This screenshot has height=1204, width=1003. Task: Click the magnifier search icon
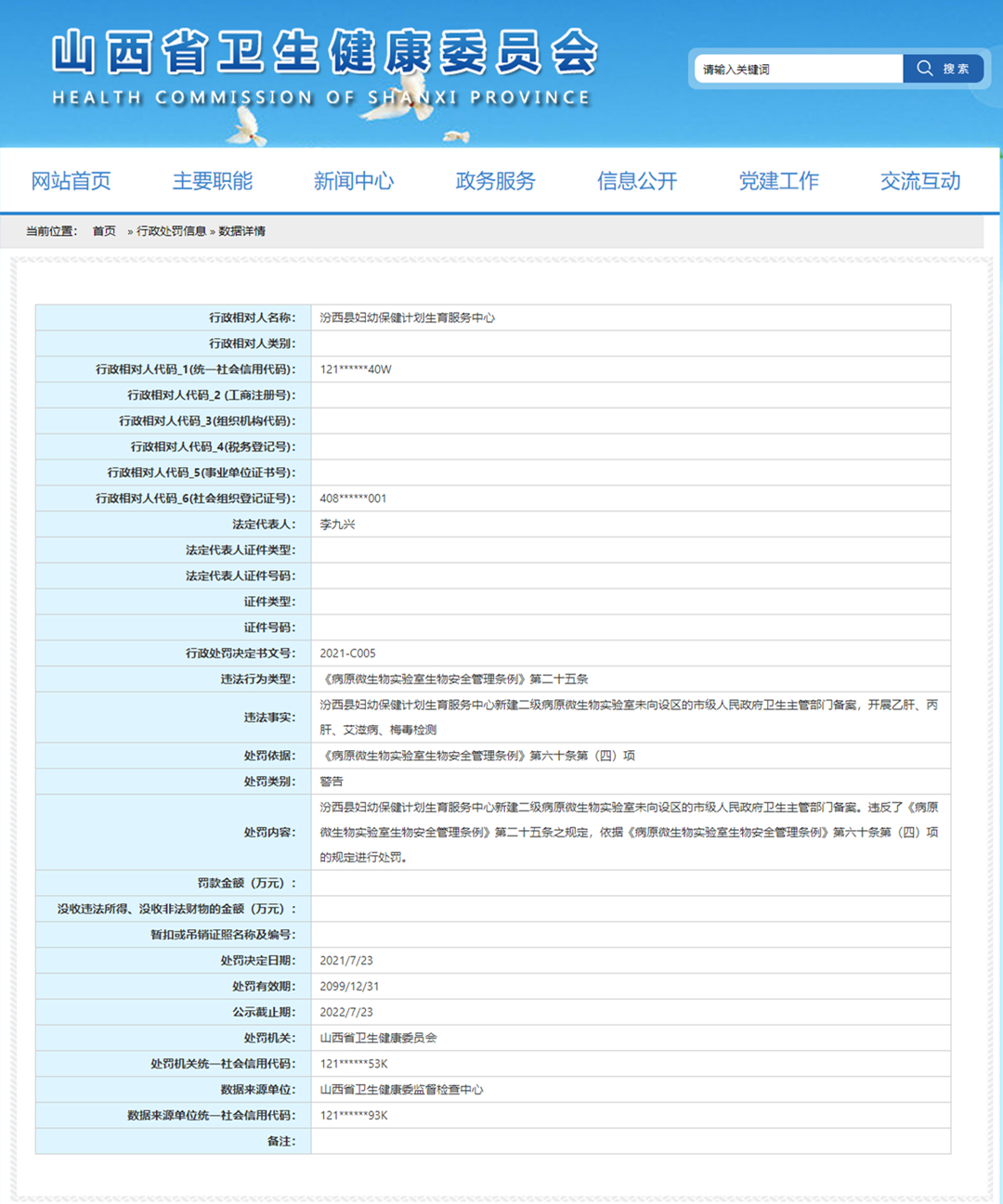coord(925,69)
